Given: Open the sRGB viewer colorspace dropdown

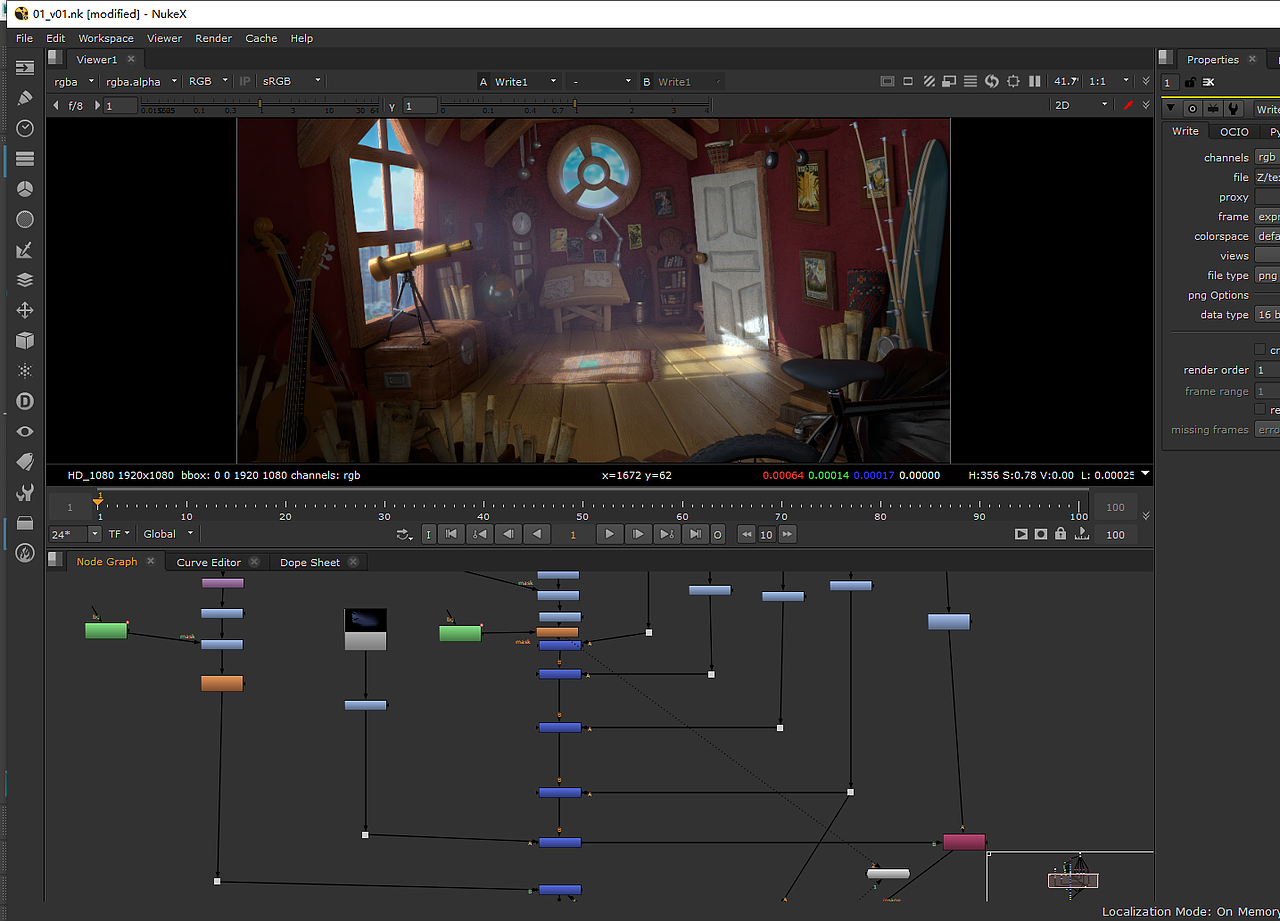Looking at the screenshot, I should click(291, 81).
